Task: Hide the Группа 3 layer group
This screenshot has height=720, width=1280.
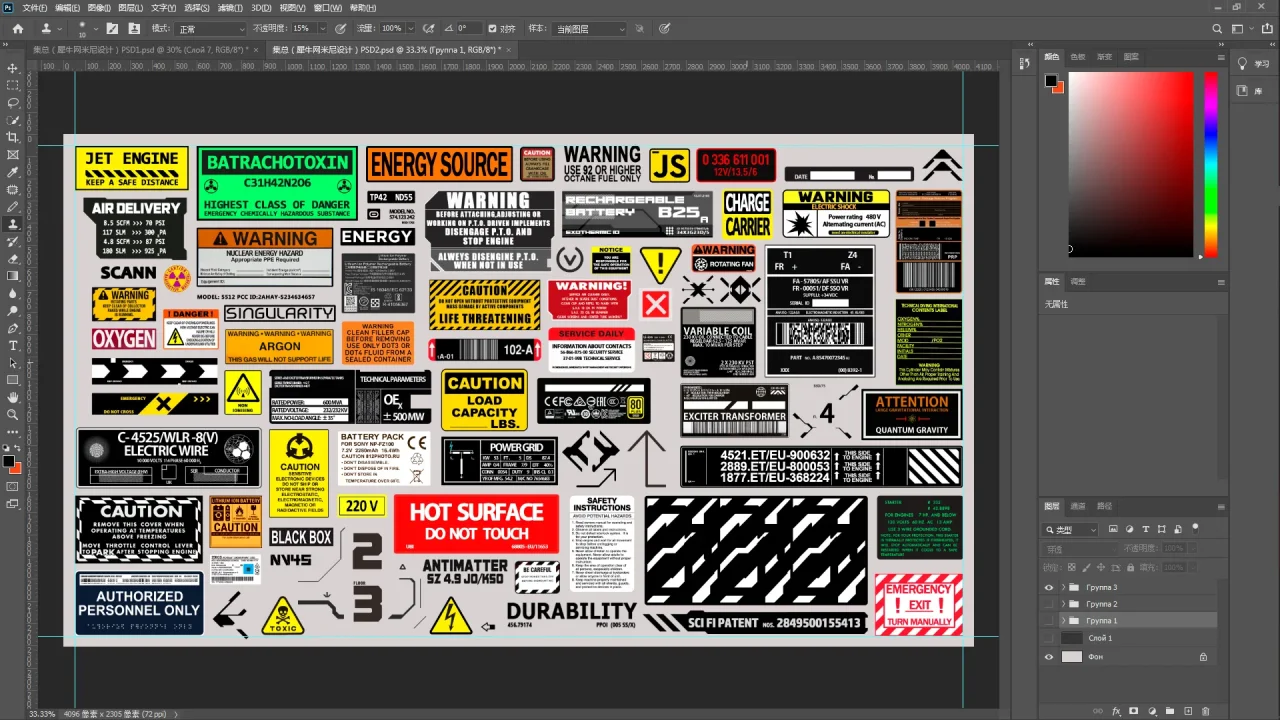Action: pyautogui.click(x=1049, y=588)
